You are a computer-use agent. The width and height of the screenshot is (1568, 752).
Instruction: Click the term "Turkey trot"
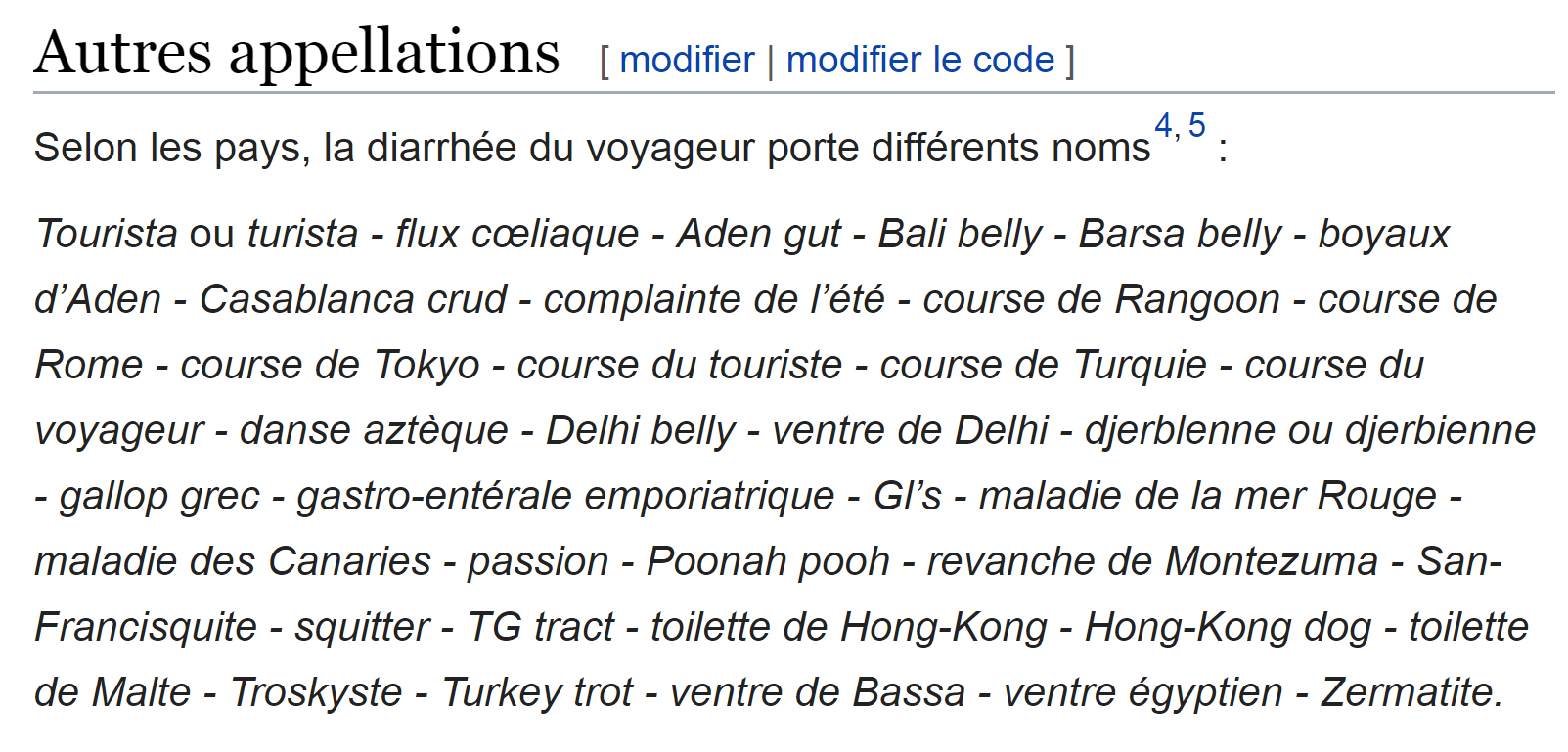[537, 692]
